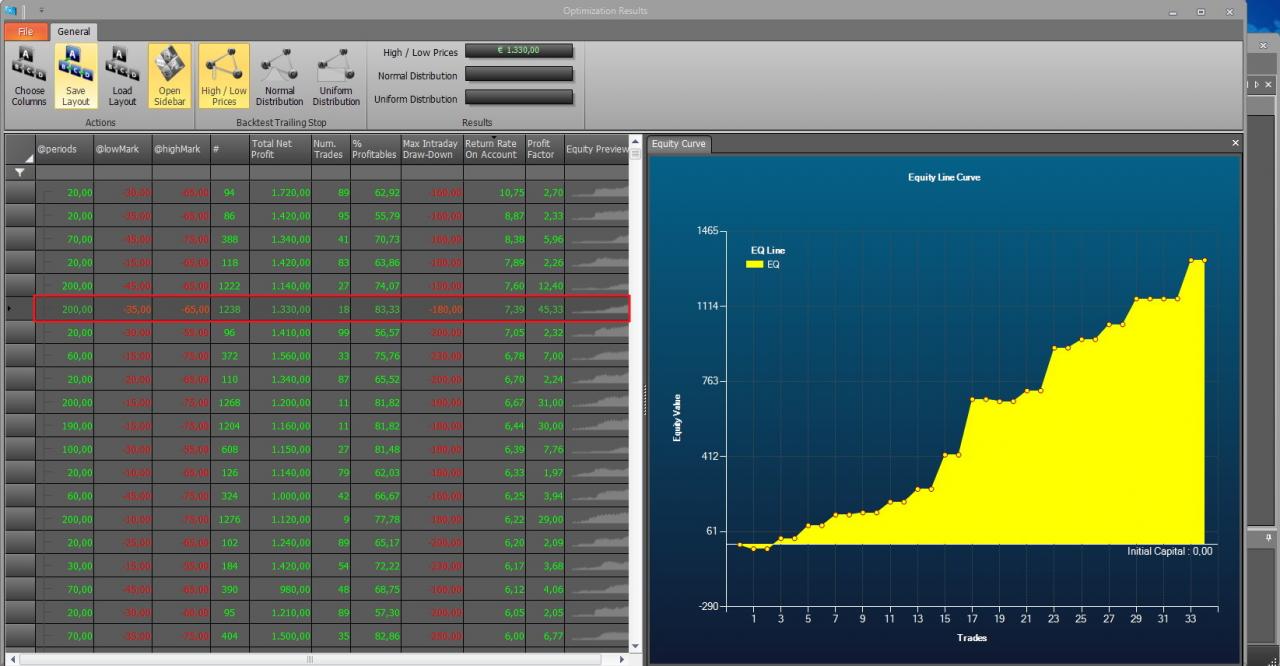Open the File ribbon tab

pyautogui.click(x=25, y=32)
